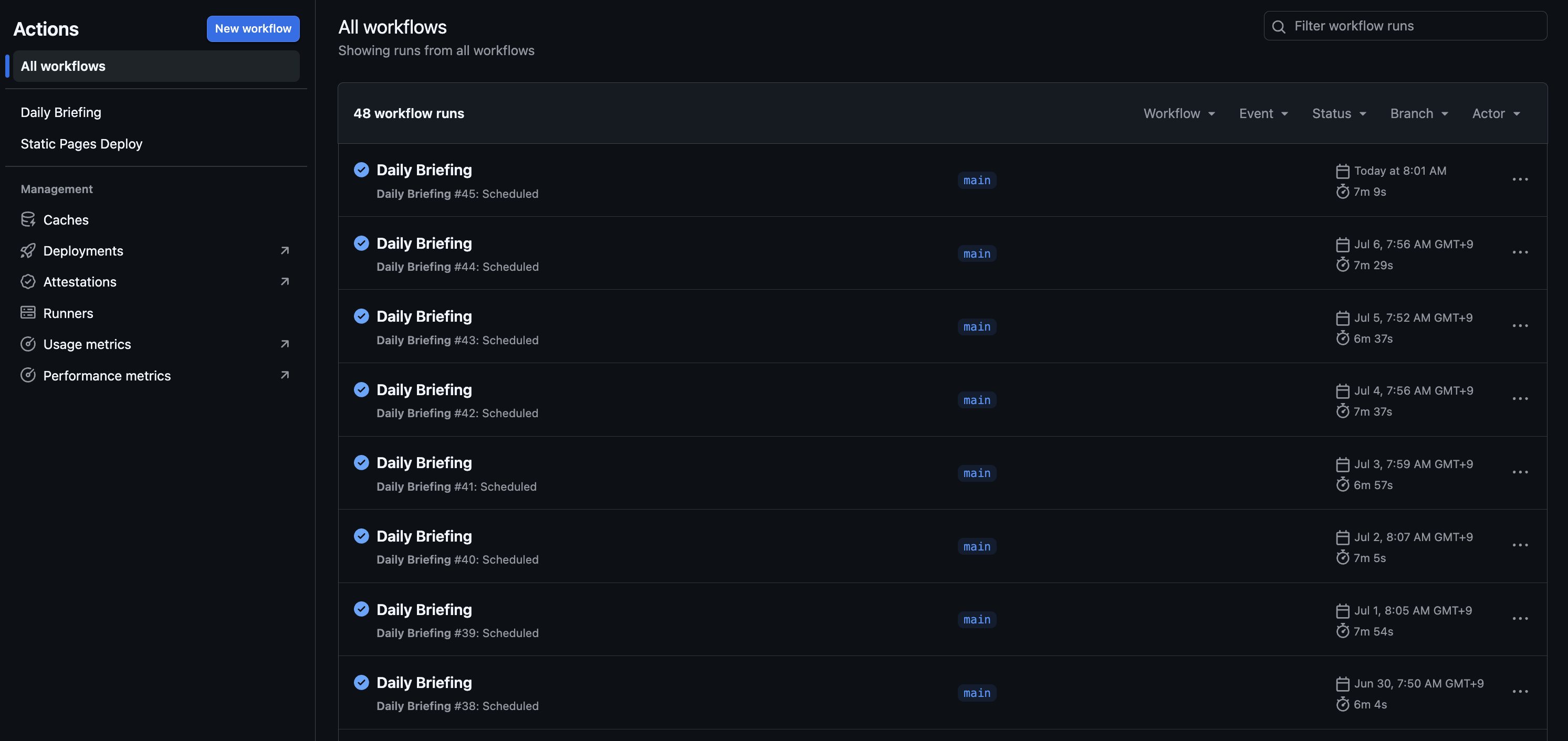
Task: Click external arrow icon beside Attestations
Action: pyautogui.click(x=284, y=282)
